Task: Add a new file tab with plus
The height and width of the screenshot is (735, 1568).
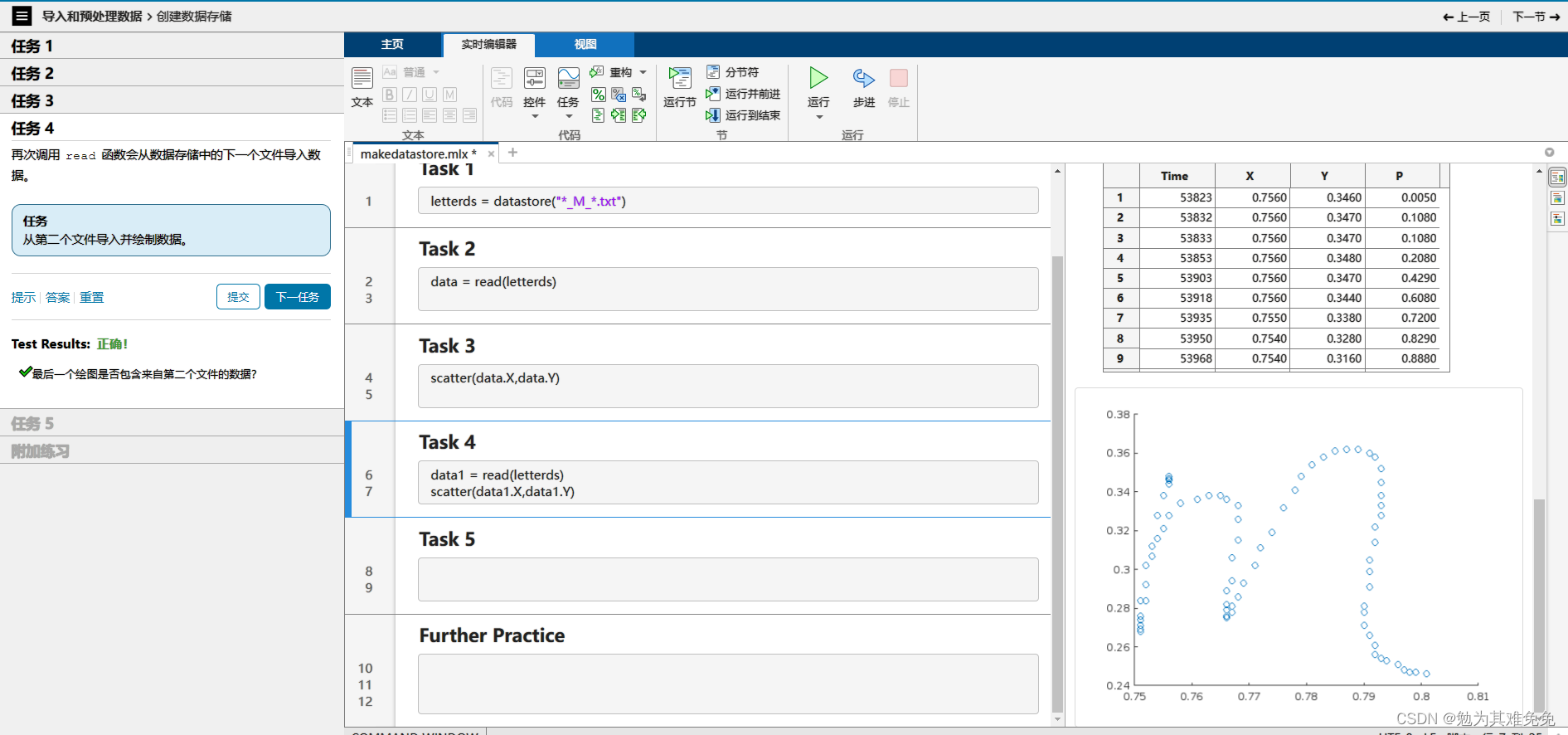Action: click(x=512, y=153)
